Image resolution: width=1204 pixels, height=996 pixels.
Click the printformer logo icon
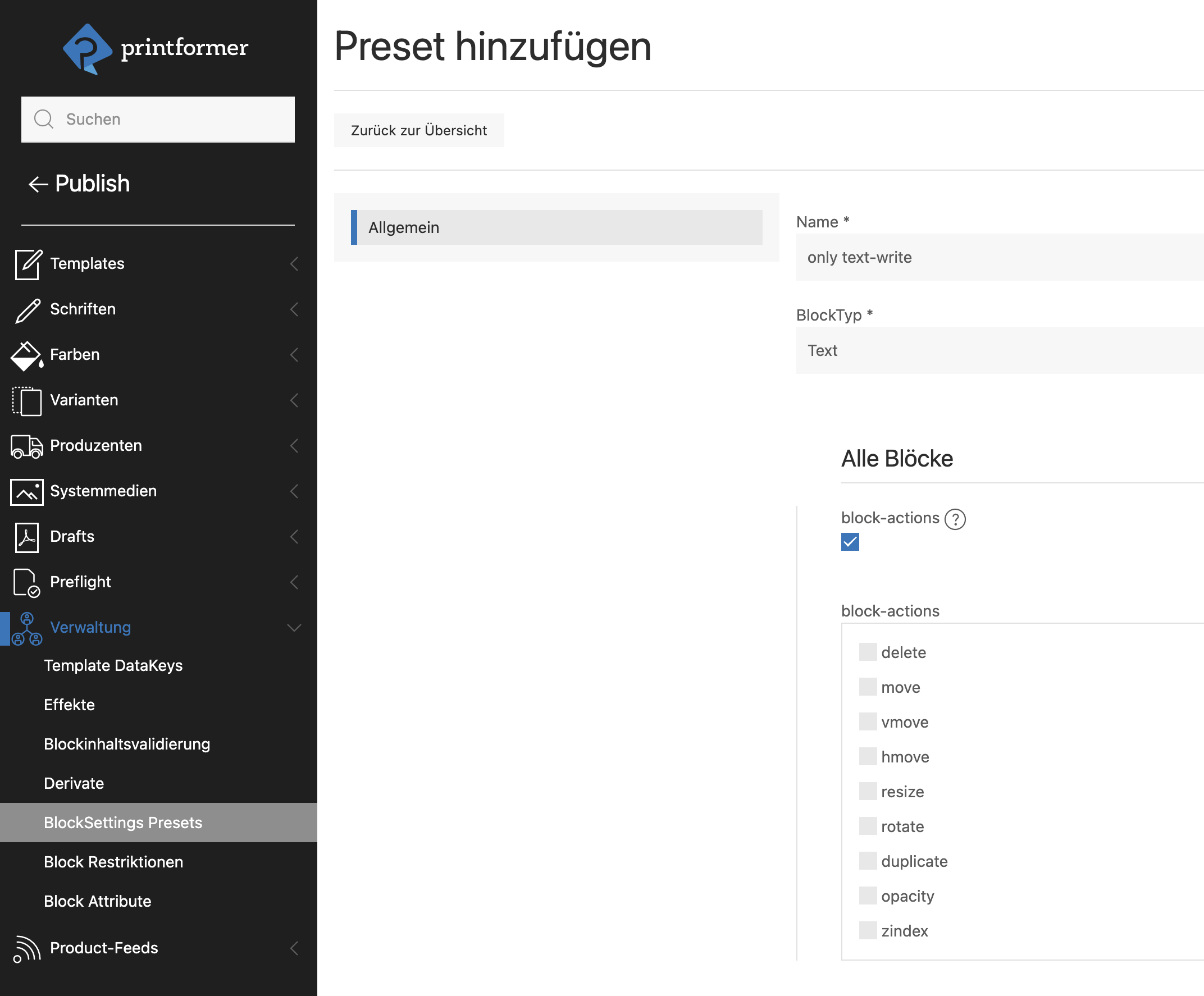tap(87, 49)
